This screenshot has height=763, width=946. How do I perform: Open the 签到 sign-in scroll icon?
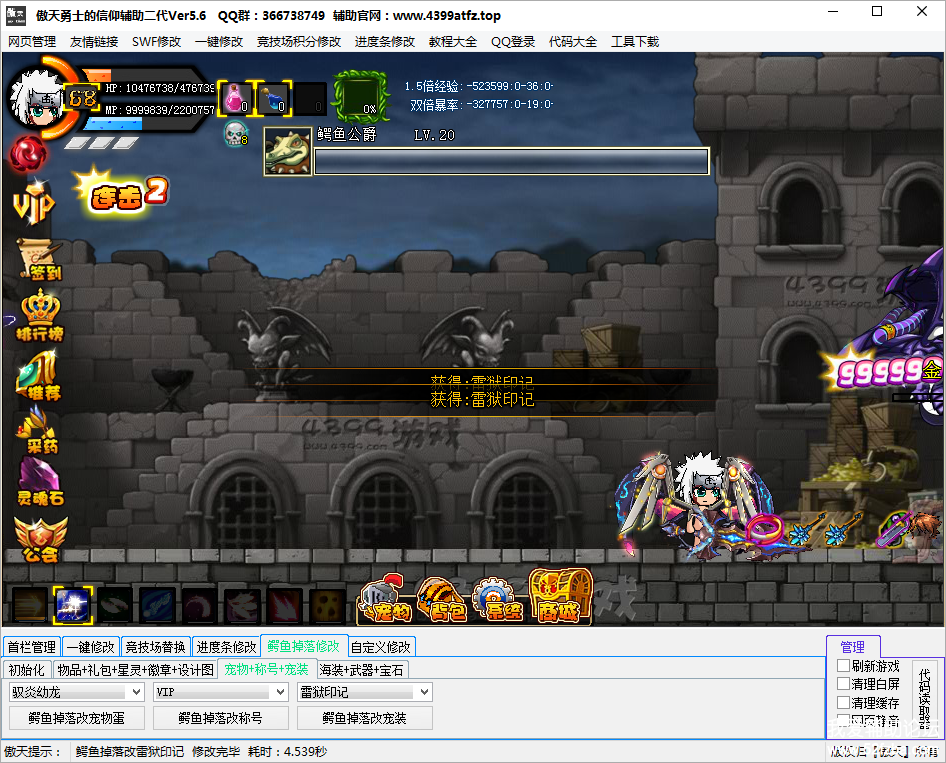(40, 259)
